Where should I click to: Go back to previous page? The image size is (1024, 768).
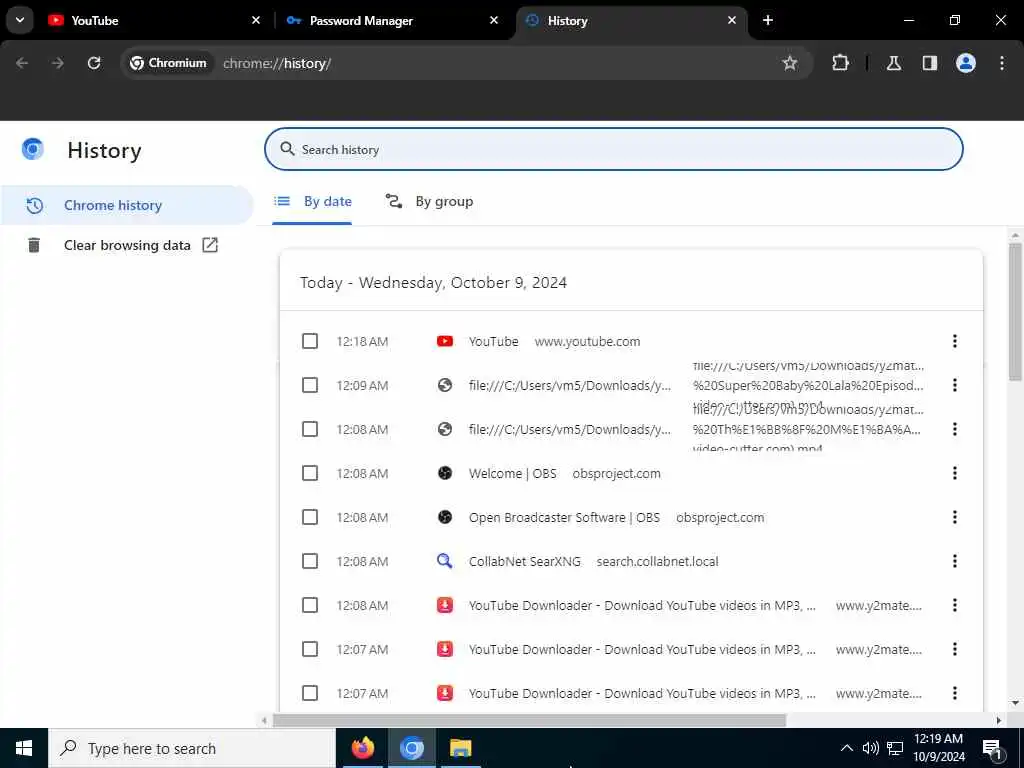point(22,63)
